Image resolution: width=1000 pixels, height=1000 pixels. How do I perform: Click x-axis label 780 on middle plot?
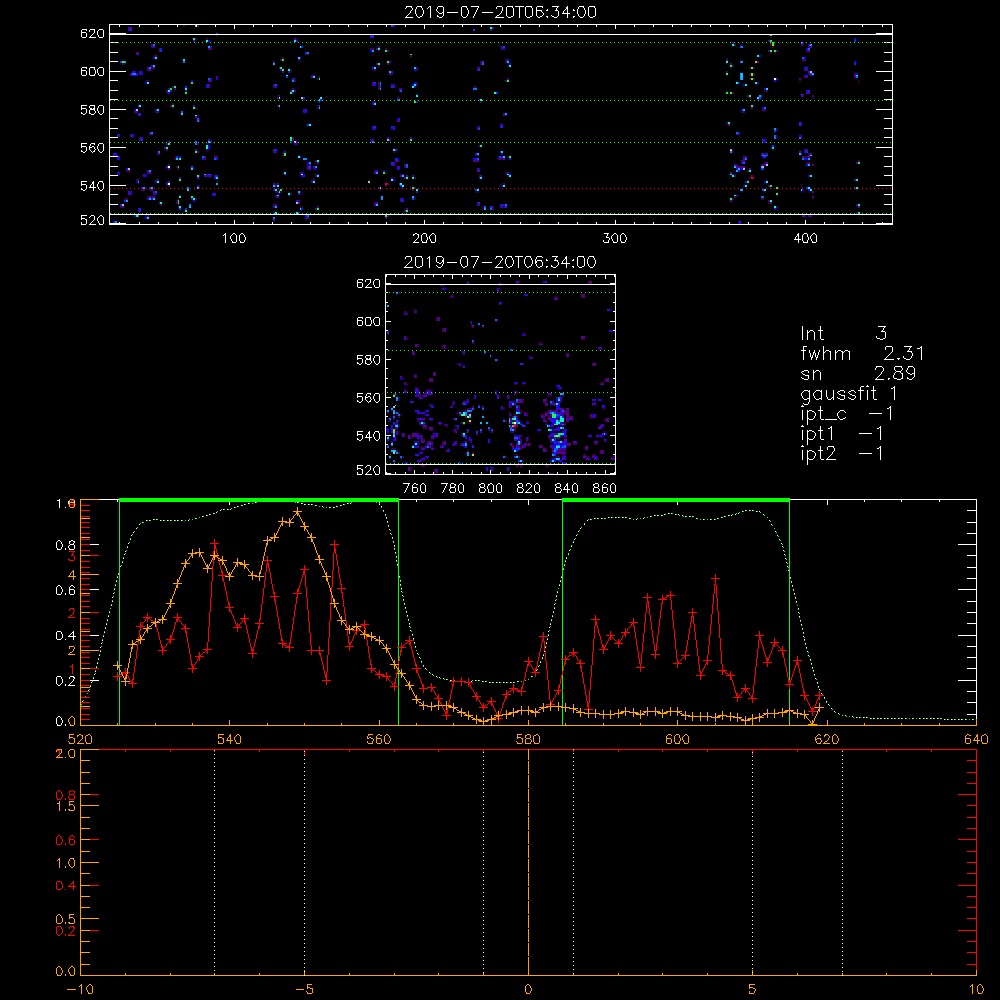pyautogui.click(x=453, y=489)
